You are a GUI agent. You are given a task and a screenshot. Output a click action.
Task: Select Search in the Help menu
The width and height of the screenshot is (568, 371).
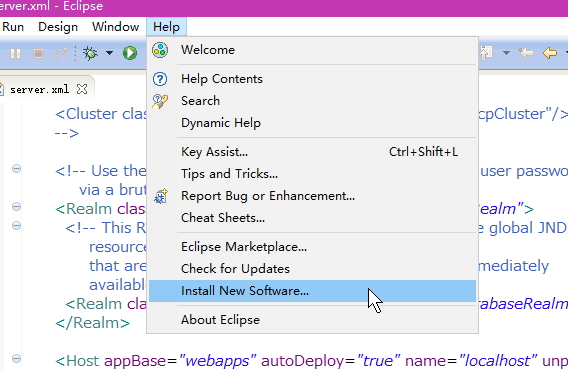coord(312,101)
